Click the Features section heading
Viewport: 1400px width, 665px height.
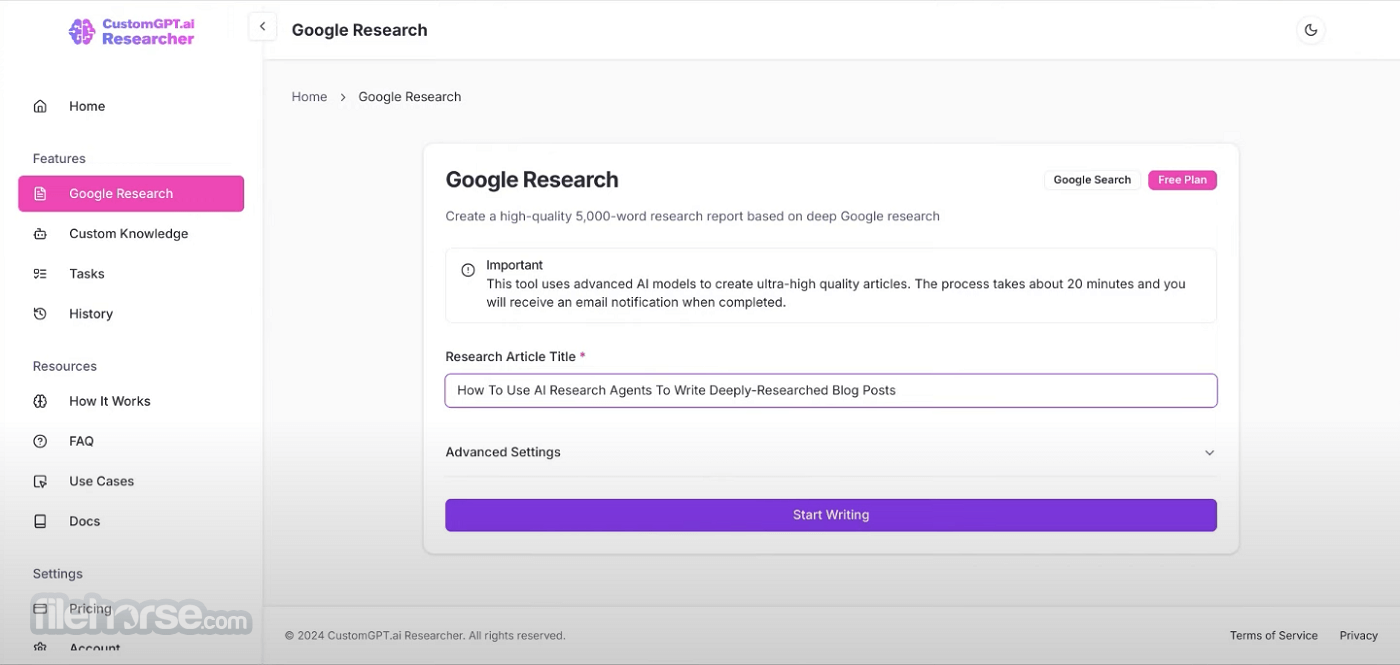(x=59, y=159)
